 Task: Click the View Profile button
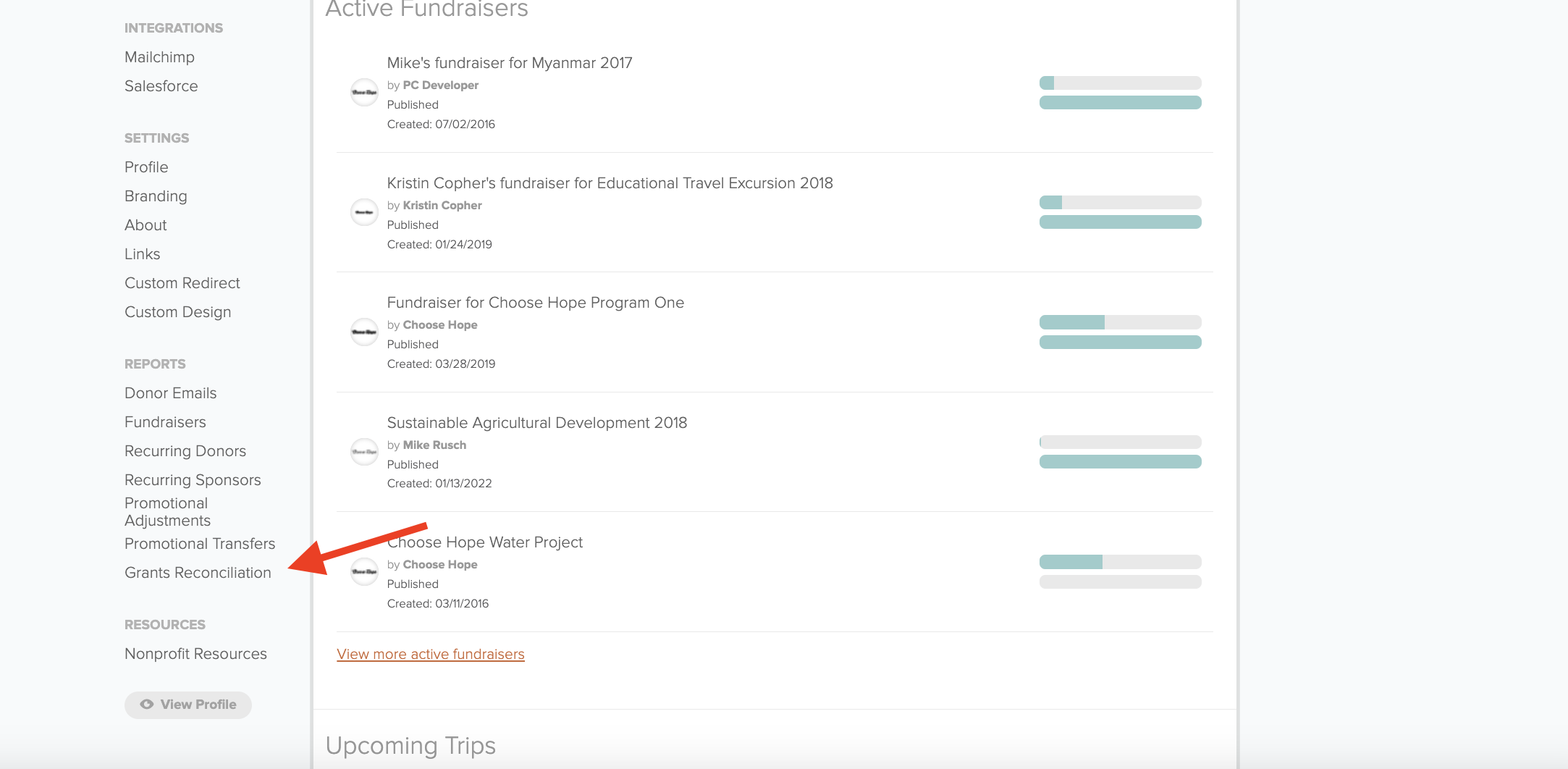point(188,705)
